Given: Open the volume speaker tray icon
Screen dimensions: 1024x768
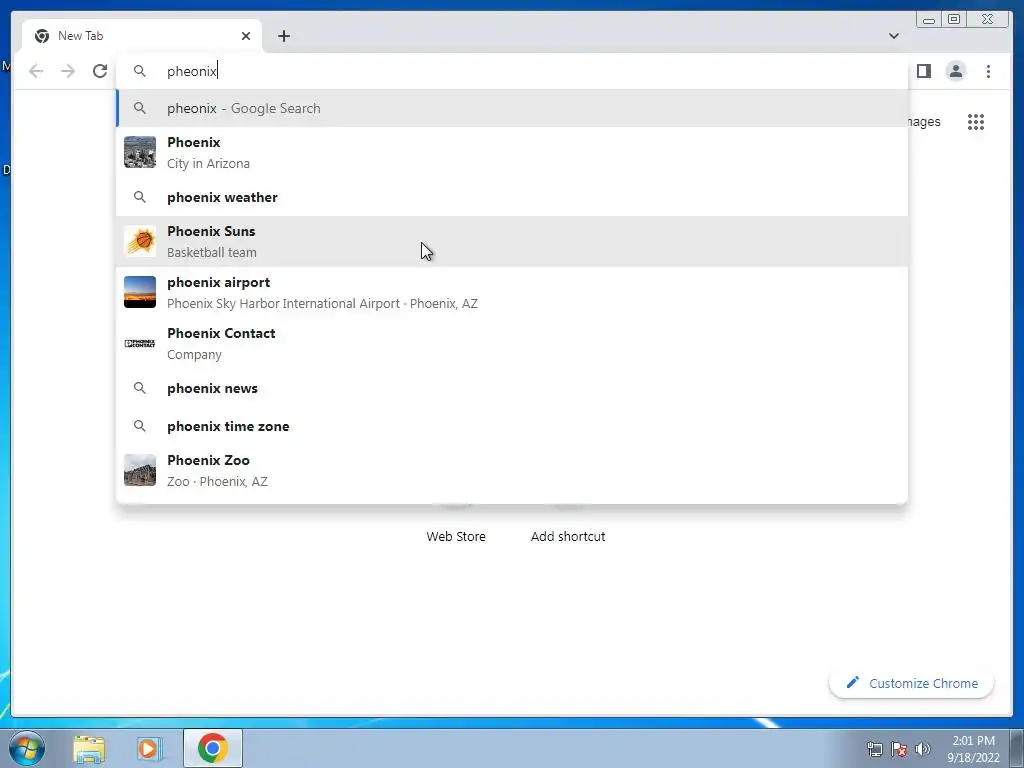Looking at the screenshot, I should pyautogui.click(x=923, y=749).
